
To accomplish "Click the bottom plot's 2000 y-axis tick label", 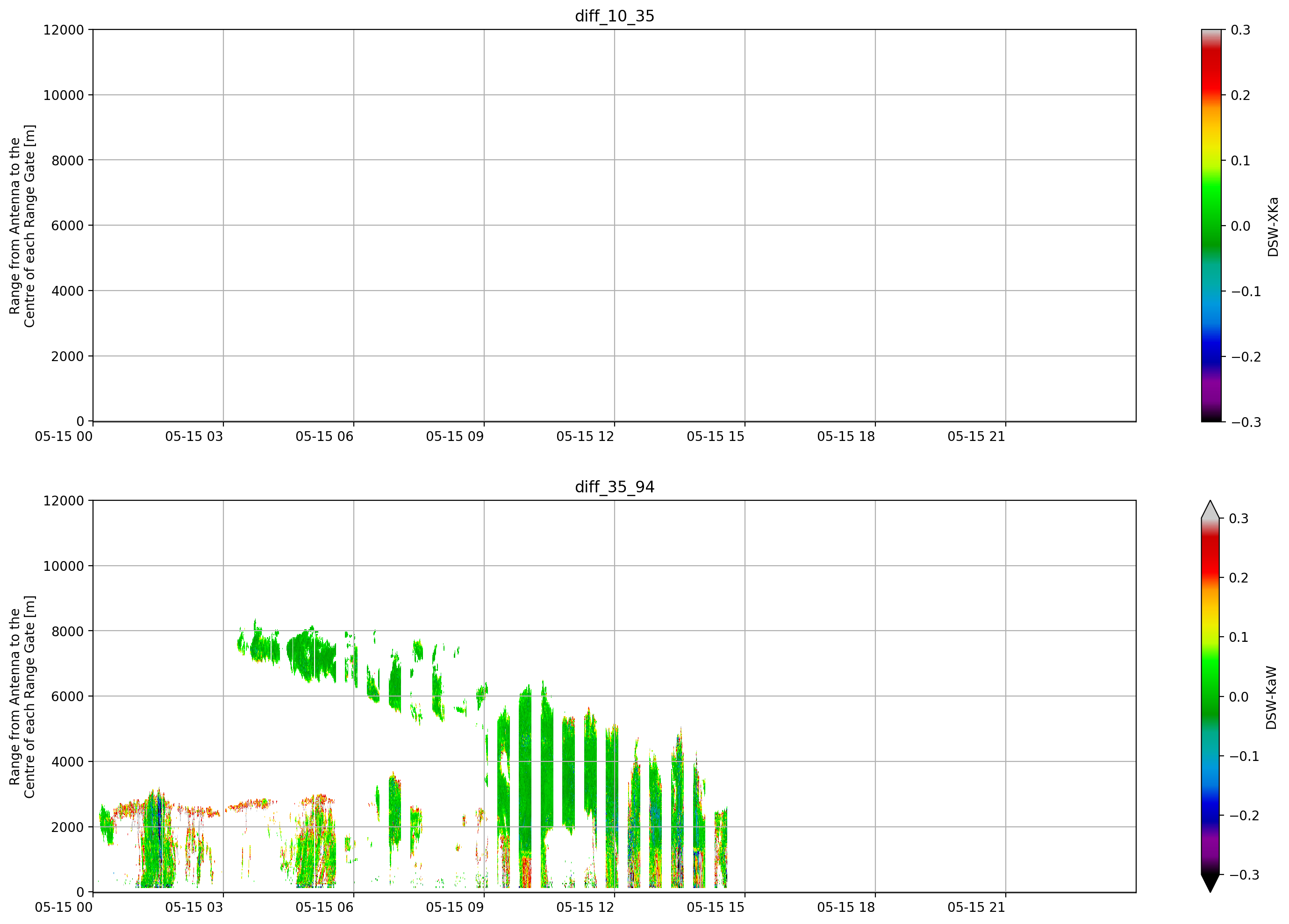I will click(x=68, y=827).
